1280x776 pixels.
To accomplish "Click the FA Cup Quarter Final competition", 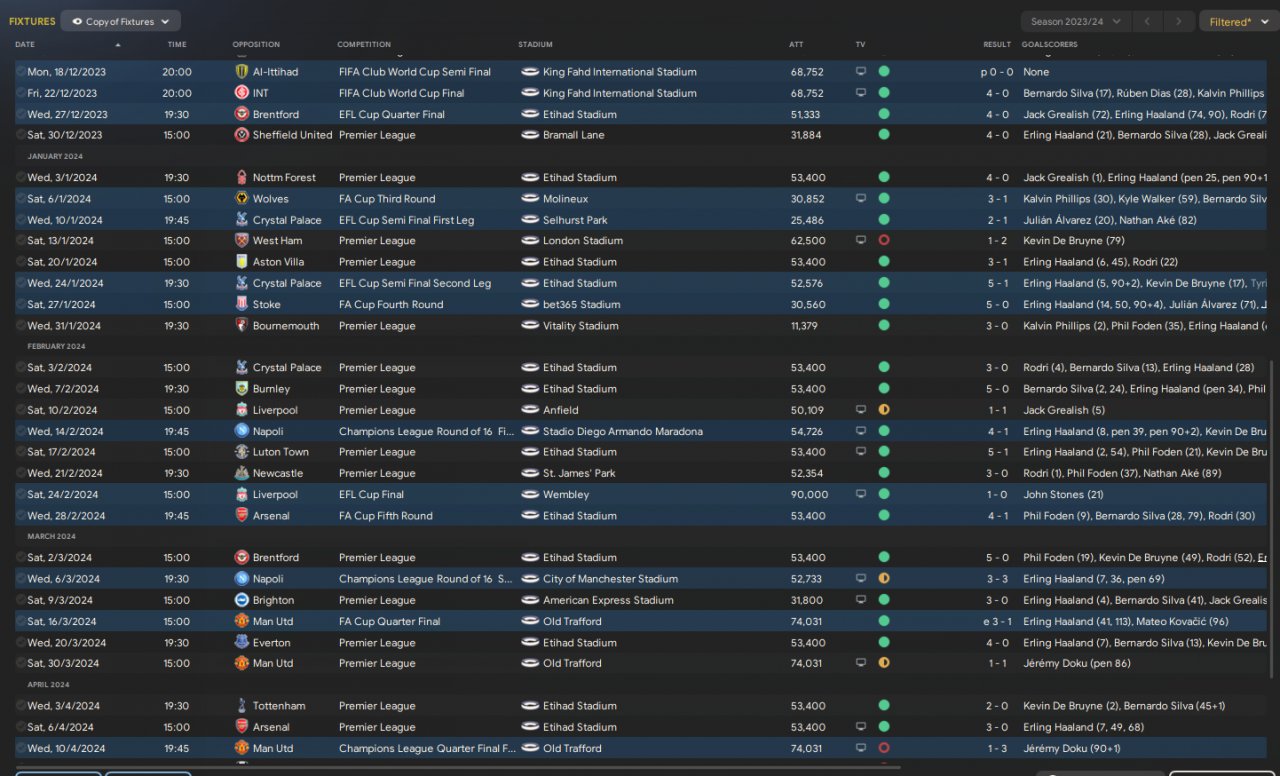I will coord(389,622).
